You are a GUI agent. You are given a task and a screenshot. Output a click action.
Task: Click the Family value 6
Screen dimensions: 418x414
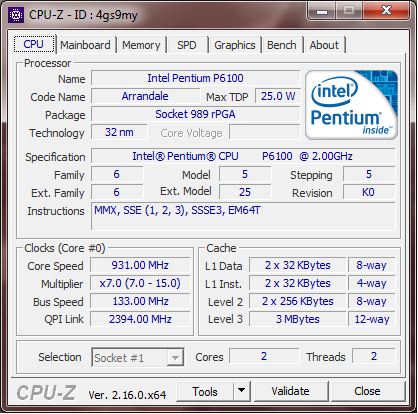pyautogui.click(x=117, y=174)
